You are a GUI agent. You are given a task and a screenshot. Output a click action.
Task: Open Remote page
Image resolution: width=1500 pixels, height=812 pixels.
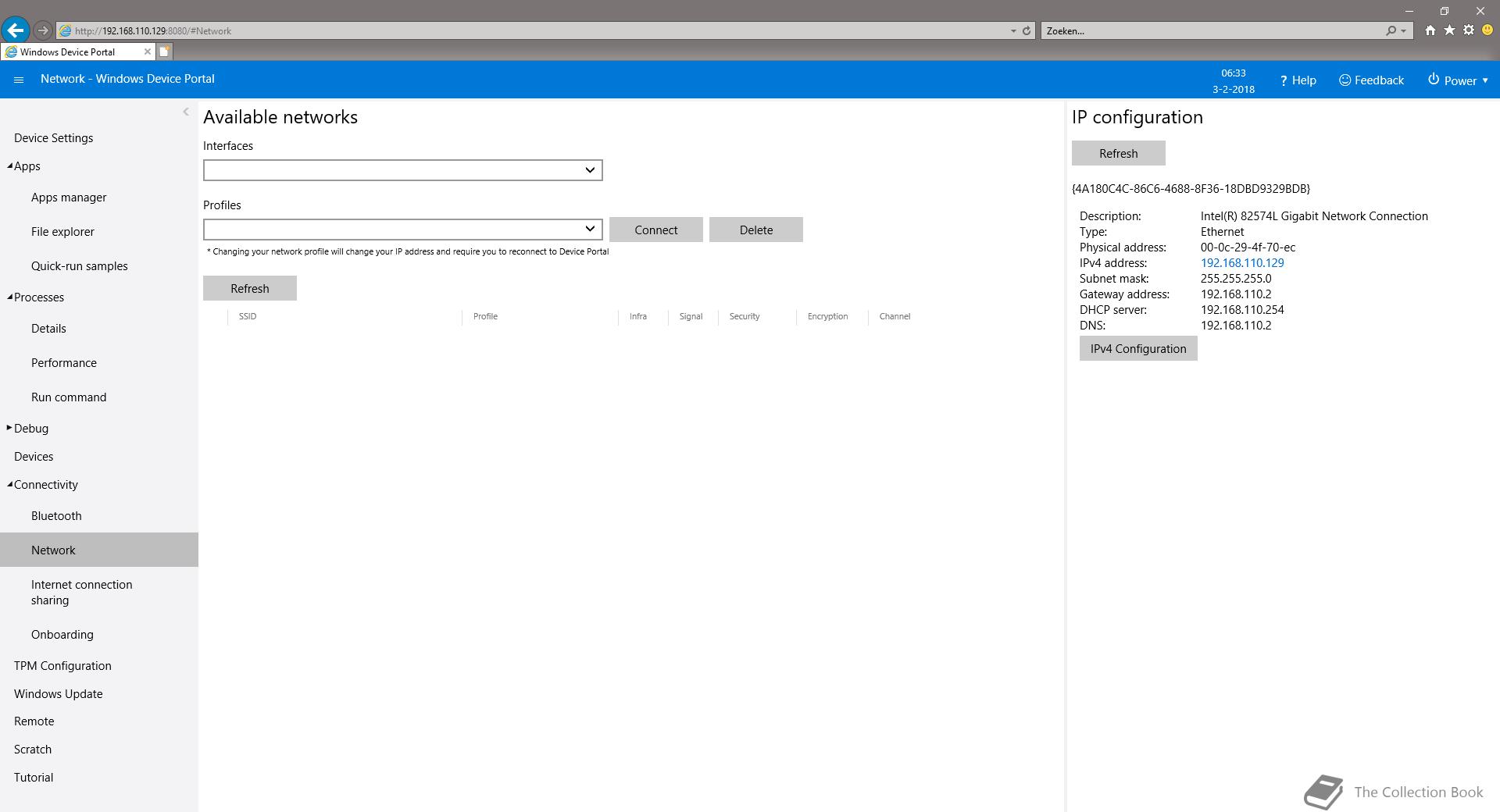pyautogui.click(x=34, y=721)
